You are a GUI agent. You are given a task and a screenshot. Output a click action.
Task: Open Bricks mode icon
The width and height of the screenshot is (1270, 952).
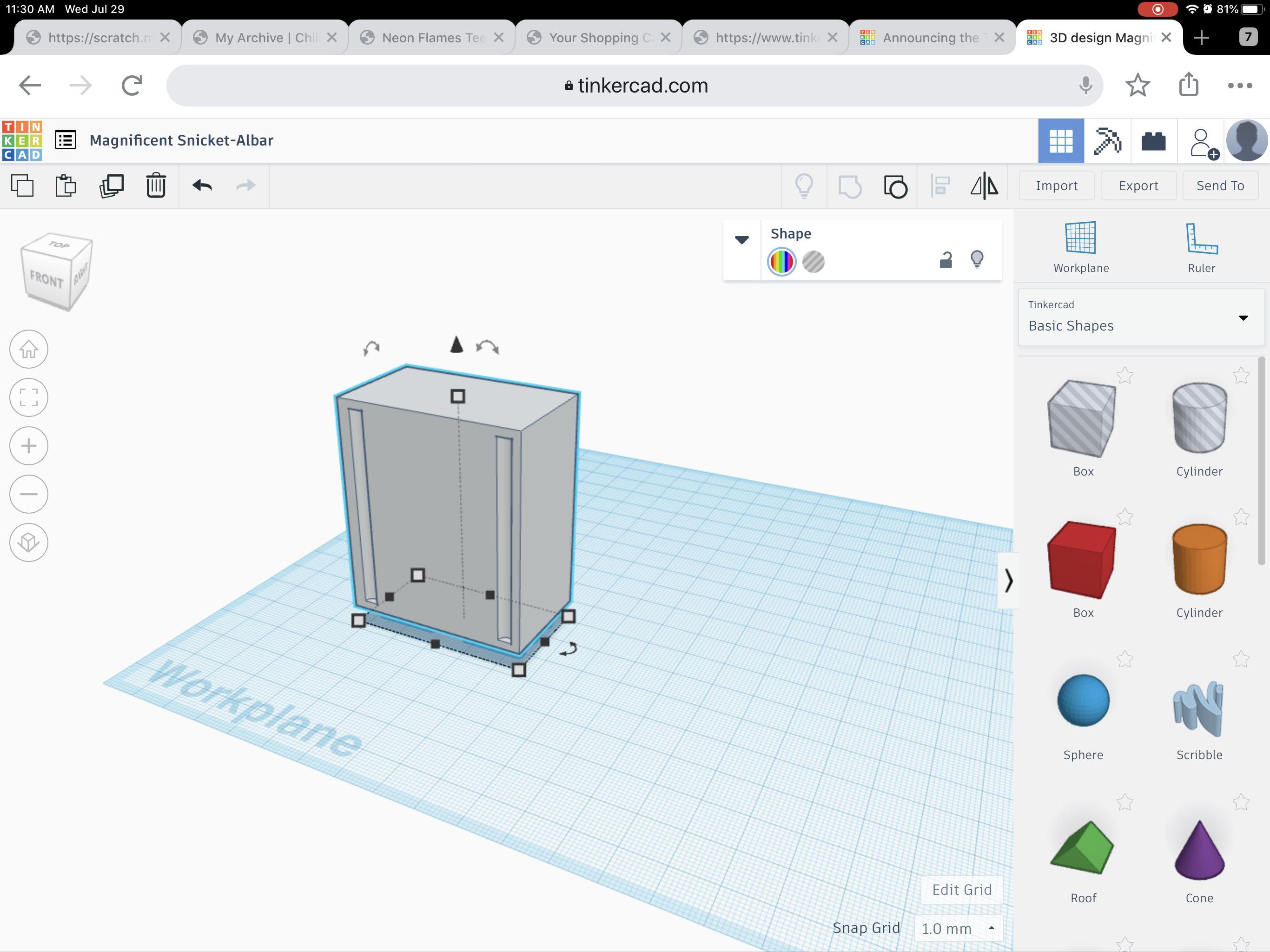(1153, 141)
